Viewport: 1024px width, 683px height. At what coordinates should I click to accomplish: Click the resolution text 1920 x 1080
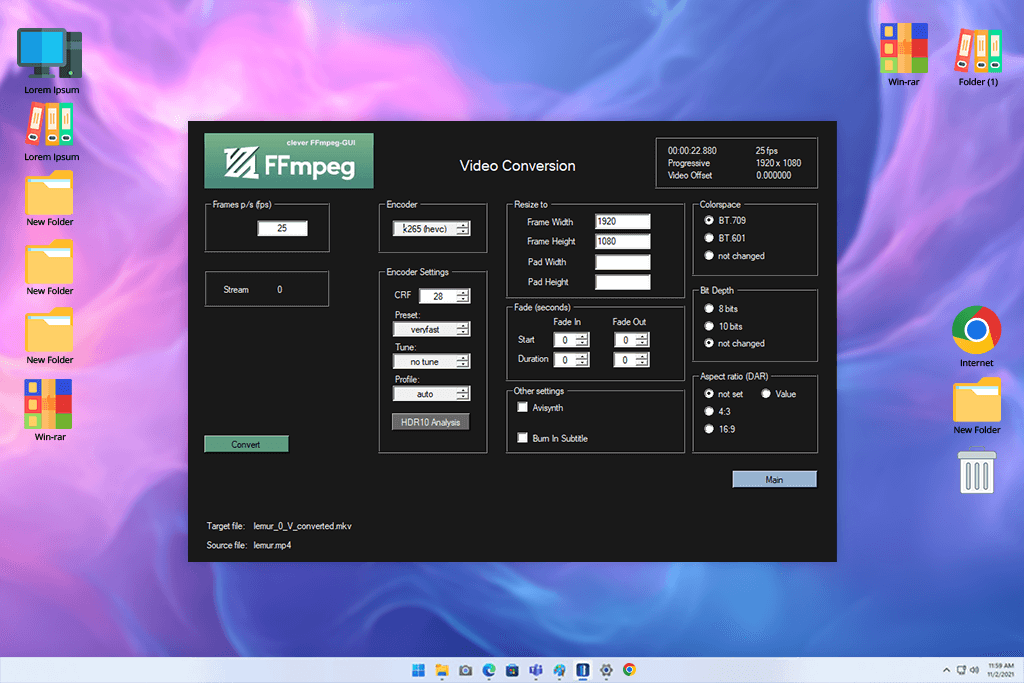(778, 163)
